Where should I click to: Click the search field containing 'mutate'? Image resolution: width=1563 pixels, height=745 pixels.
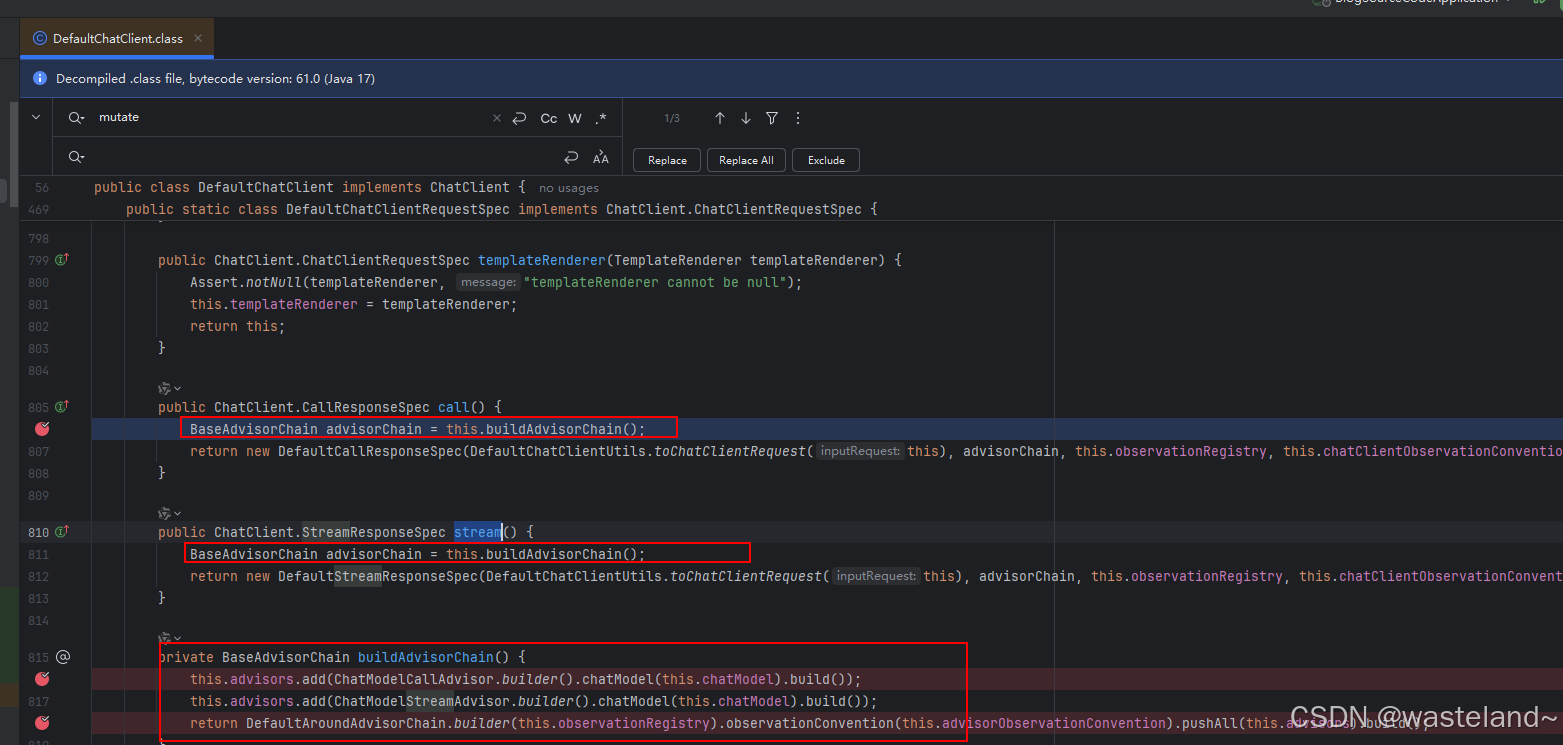point(290,118)
